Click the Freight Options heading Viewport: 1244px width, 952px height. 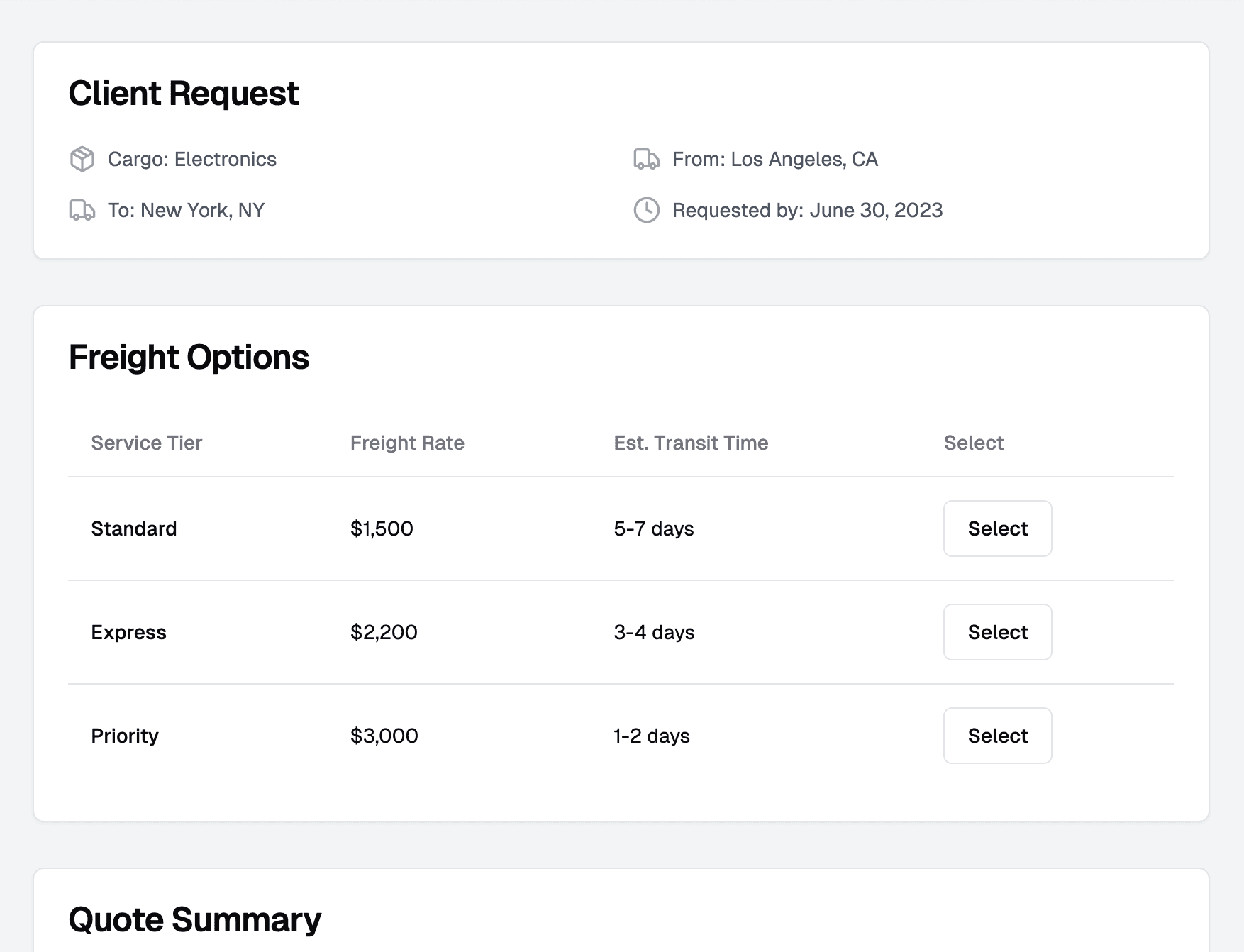tap(189, 357)
